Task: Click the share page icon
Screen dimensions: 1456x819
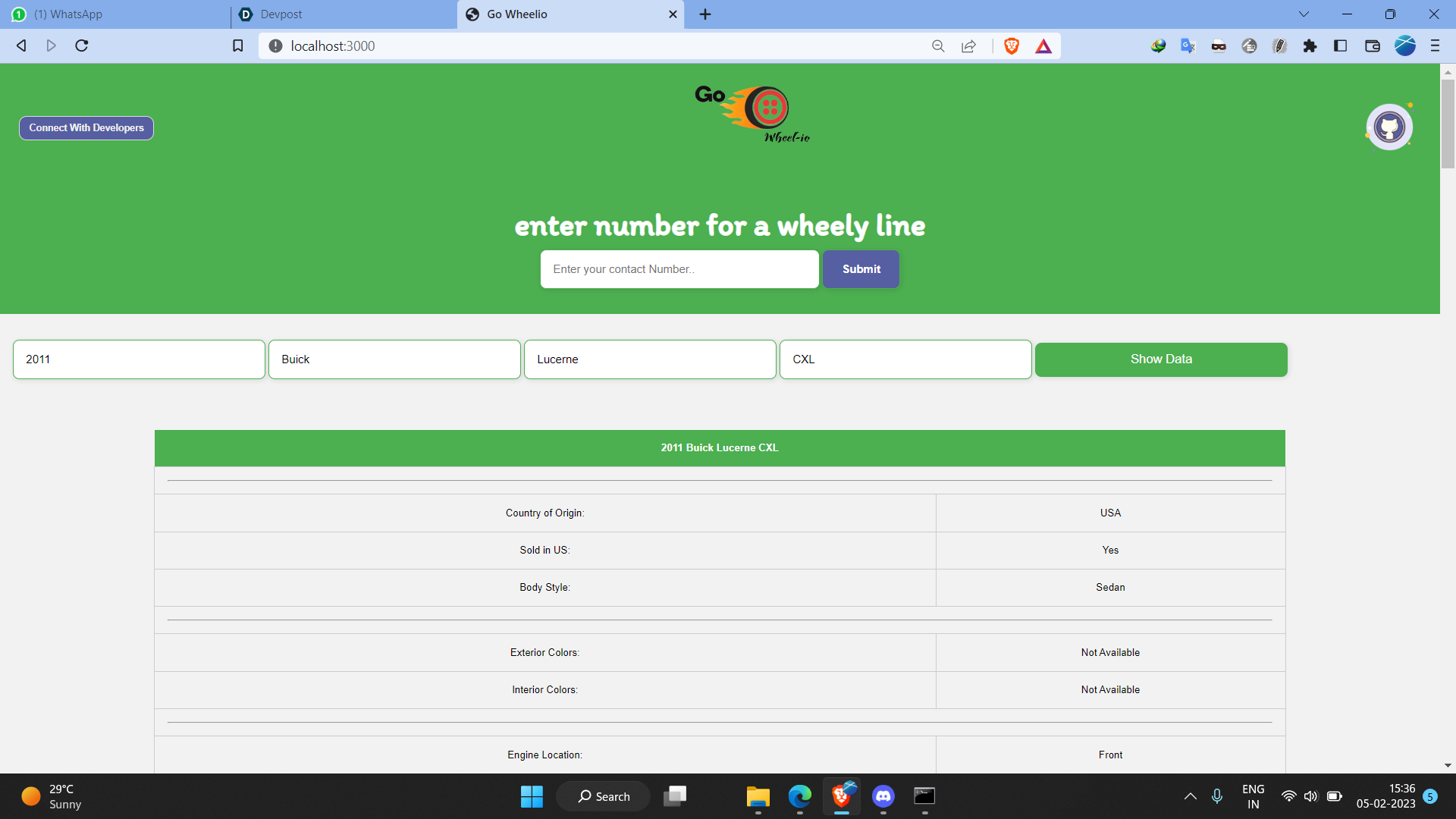Action: tap(968, 46)
